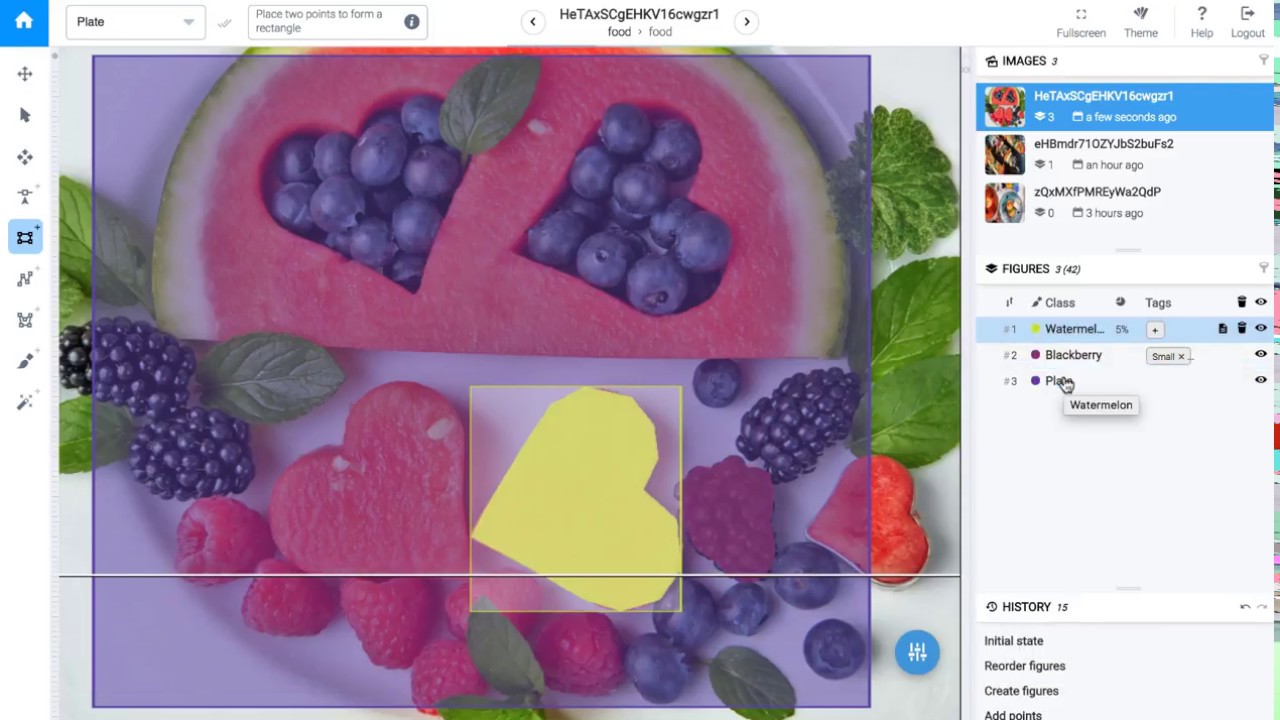The height and width of the screenshot is (720, 1280).
Task: Delete all figures via header trash
Action: (x=1242, y=302)
